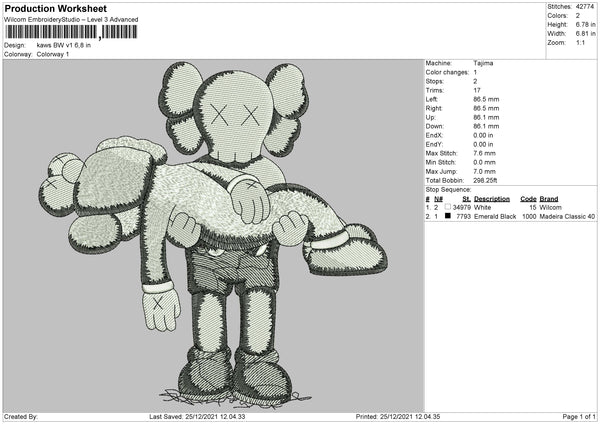
Task: Click the 'Brand' column header
Action: [549, 199]
